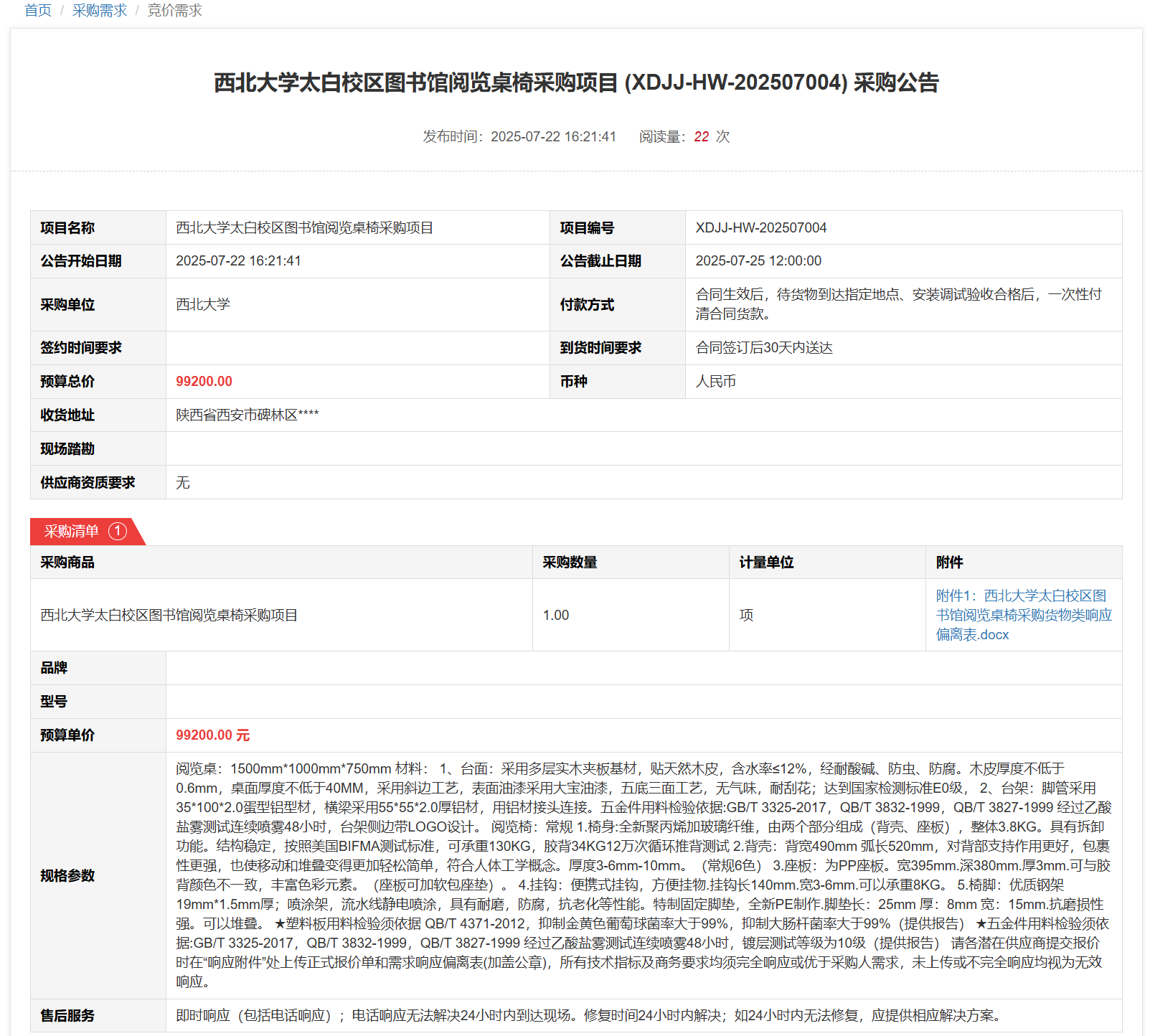Click the 发布时间 timestamp text
The height and width of the screenshot is (1036, 1150).
519,137
